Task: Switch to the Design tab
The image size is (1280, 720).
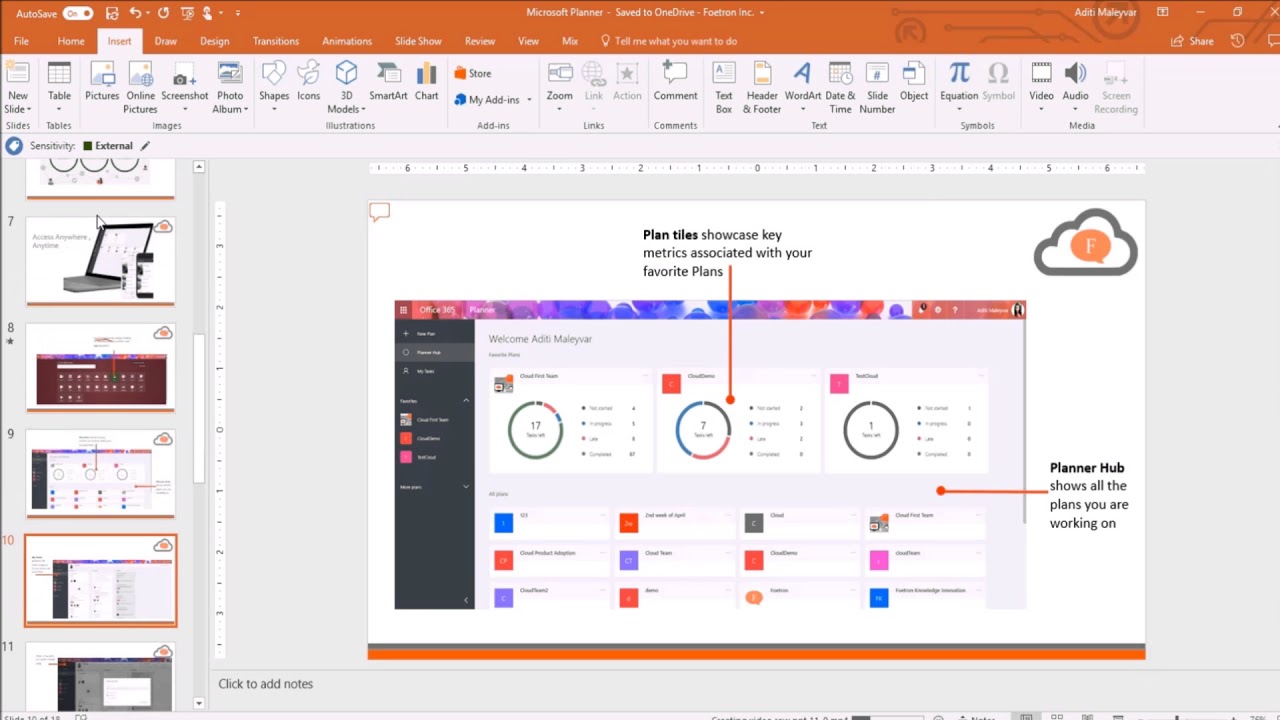Action: [x=214, y=41]
